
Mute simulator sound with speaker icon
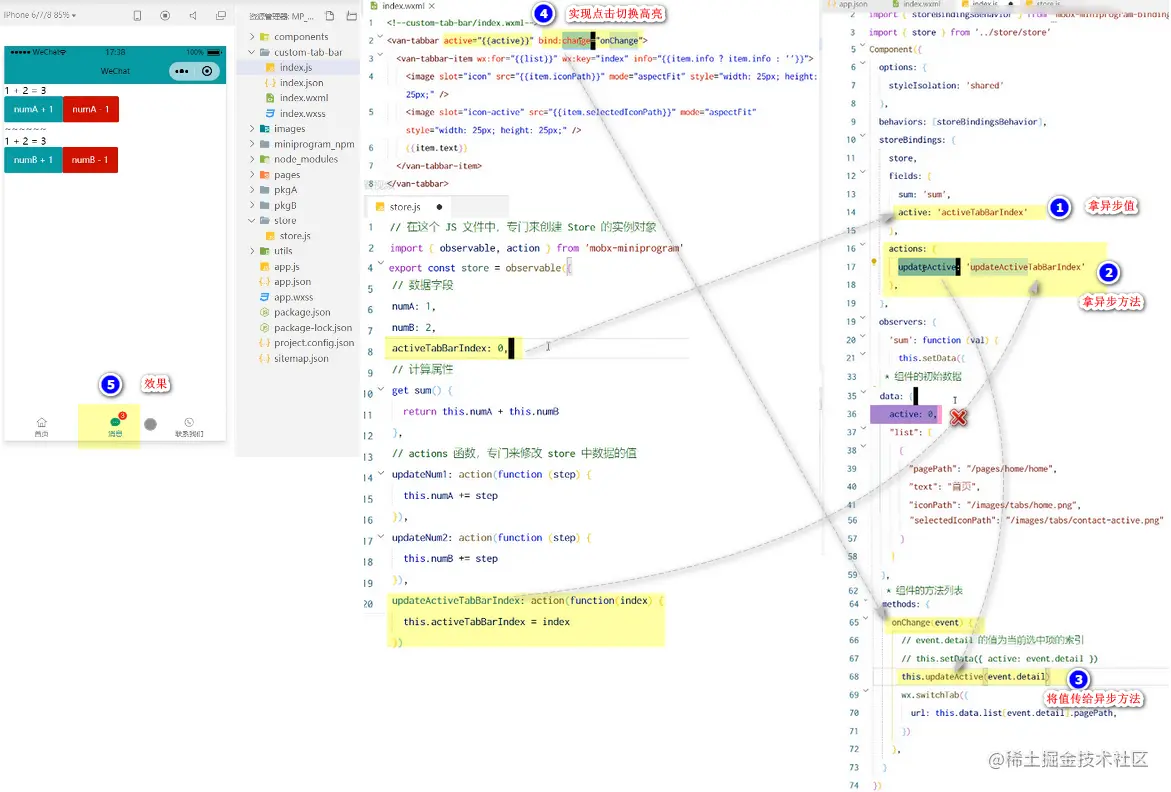(193, 16)
